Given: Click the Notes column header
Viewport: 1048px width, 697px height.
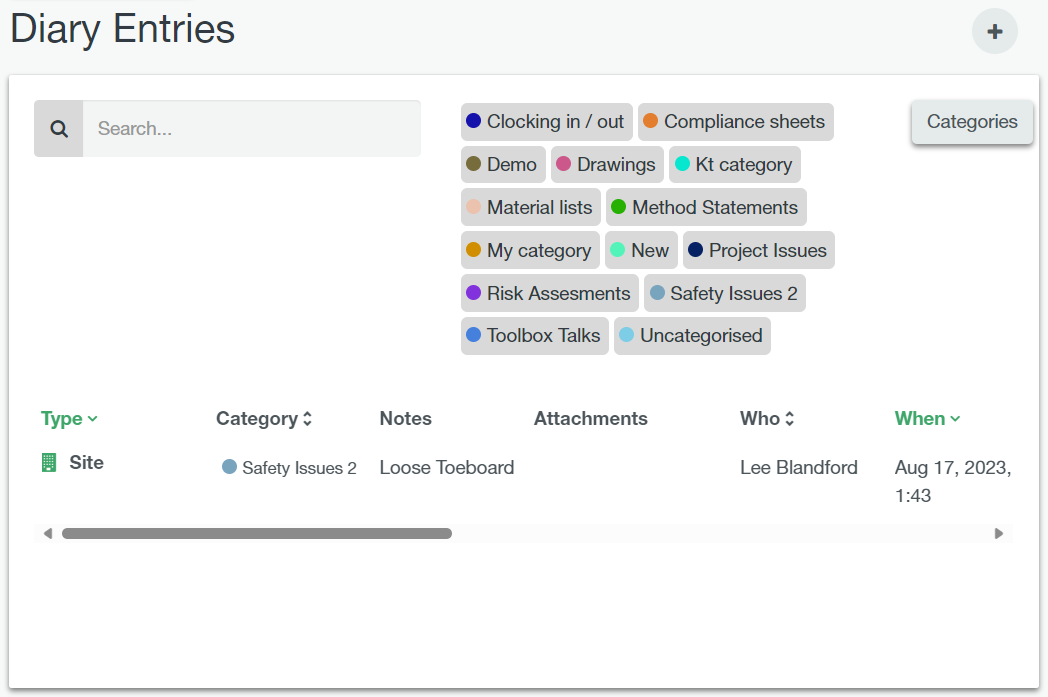Looking at the screenshot, I should click(x=405, y=418).
